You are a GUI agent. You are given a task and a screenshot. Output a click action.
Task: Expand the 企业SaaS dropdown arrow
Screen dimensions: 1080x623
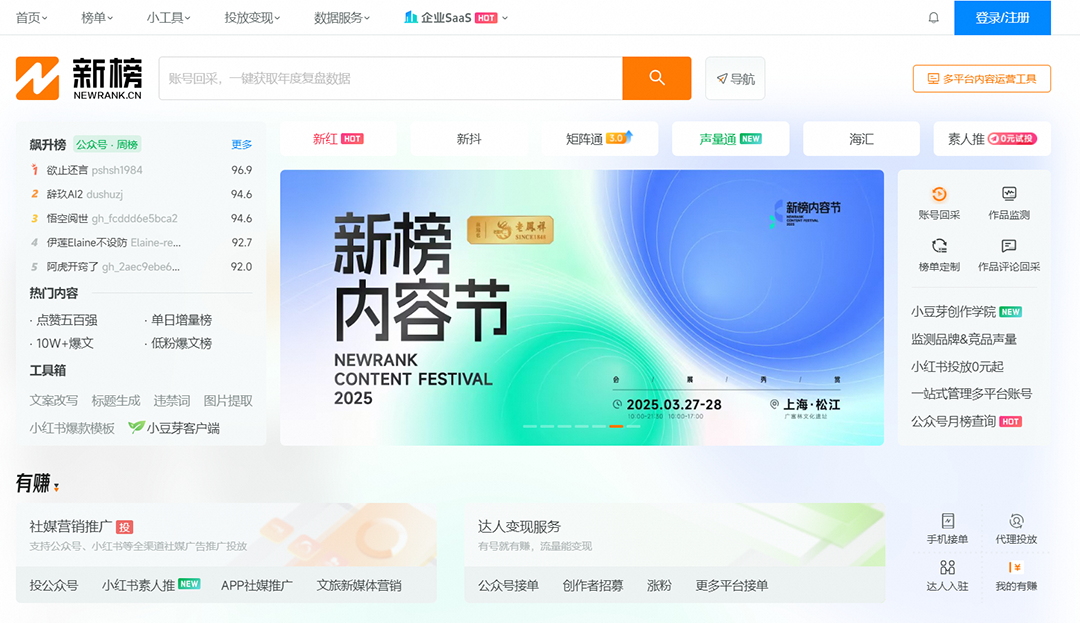[505, 18]
